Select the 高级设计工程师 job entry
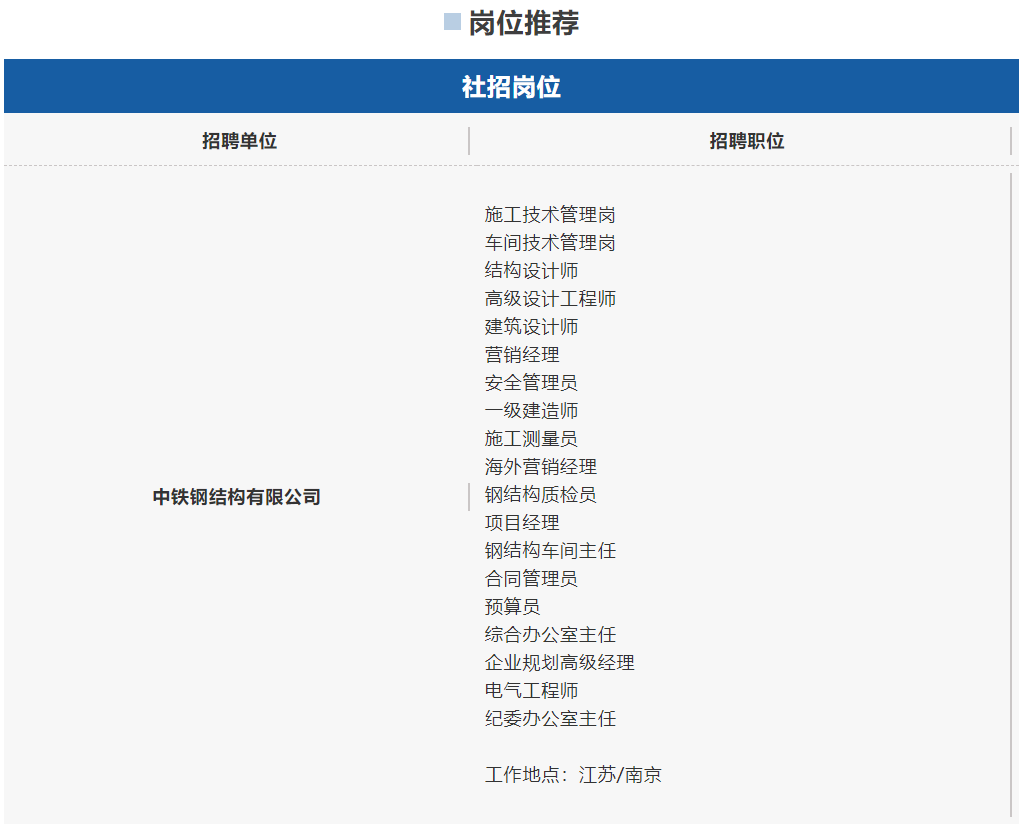This screenshot has height=824, width=1019. [x=550, y=298]
